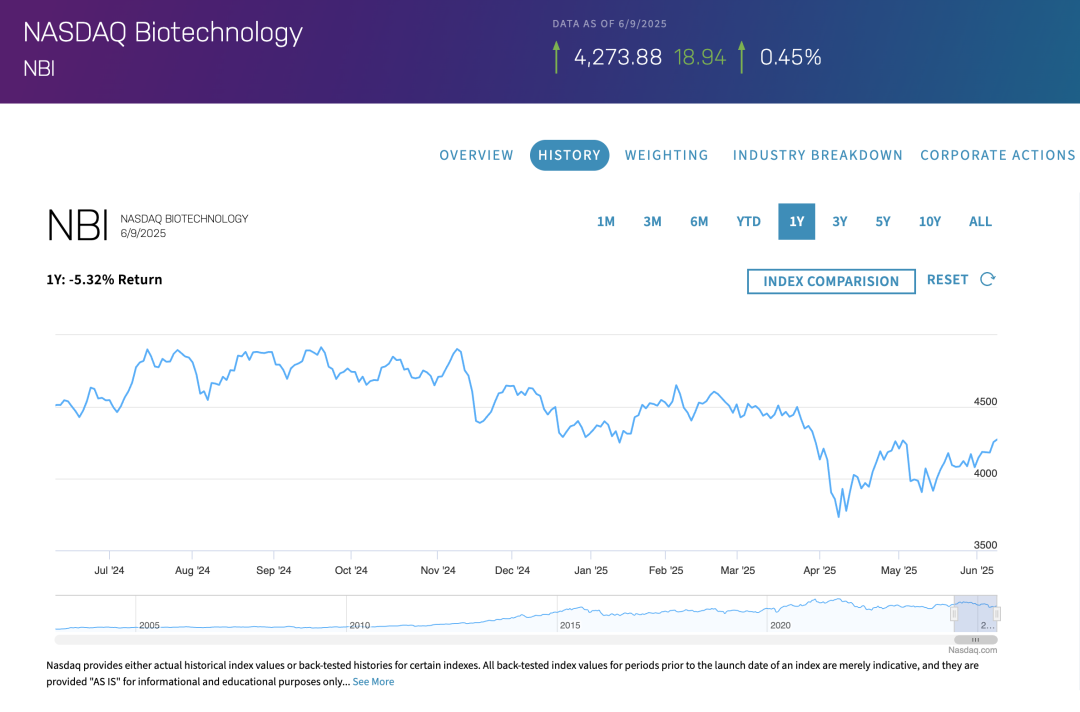Click the navigator scrollbar thumb below the mini chart
Viewport: 1080px width, 712px height.
(x=975, y=640)
